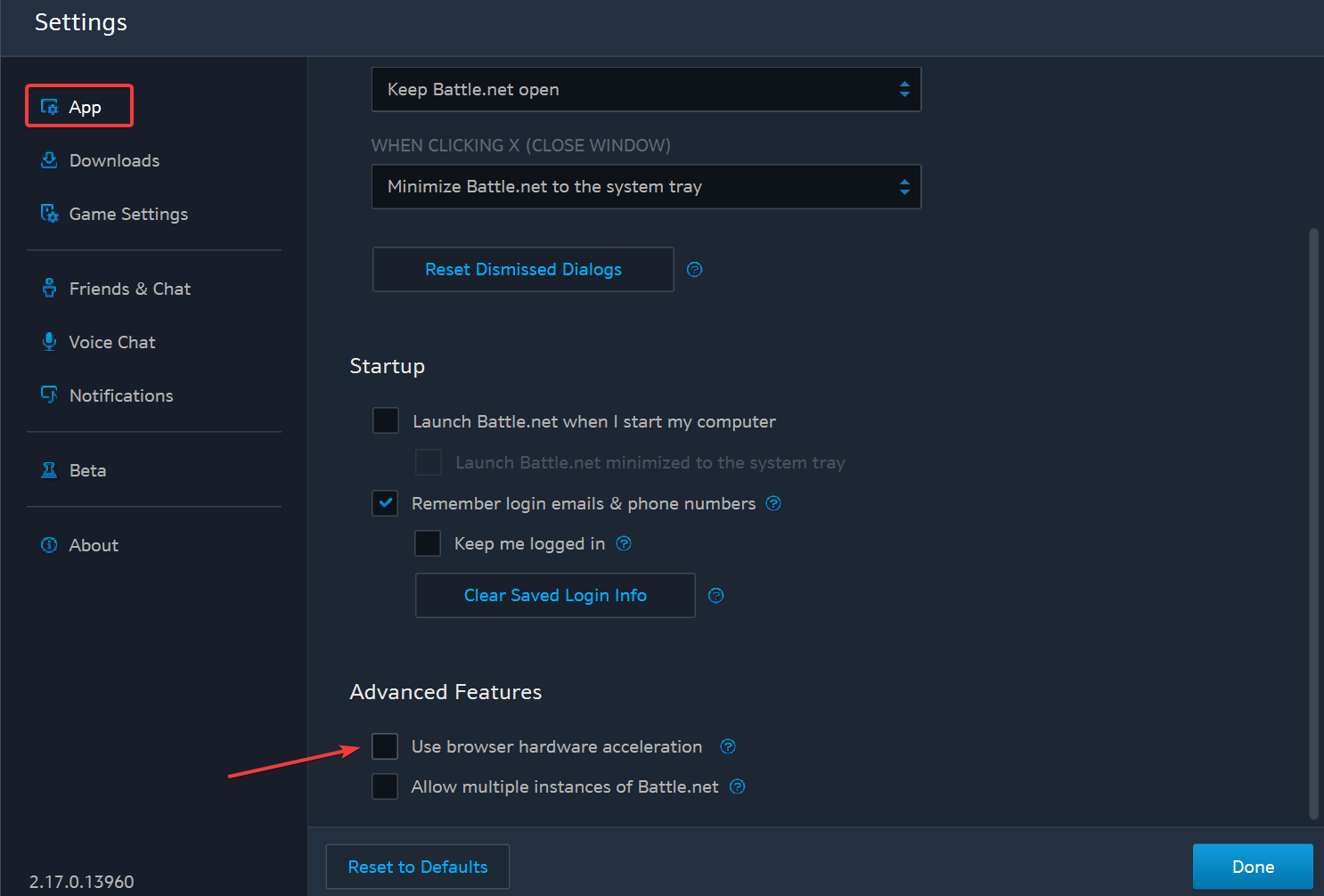Click the Done button
This screenshot has width=1324, height=896.
(1253, 867)
